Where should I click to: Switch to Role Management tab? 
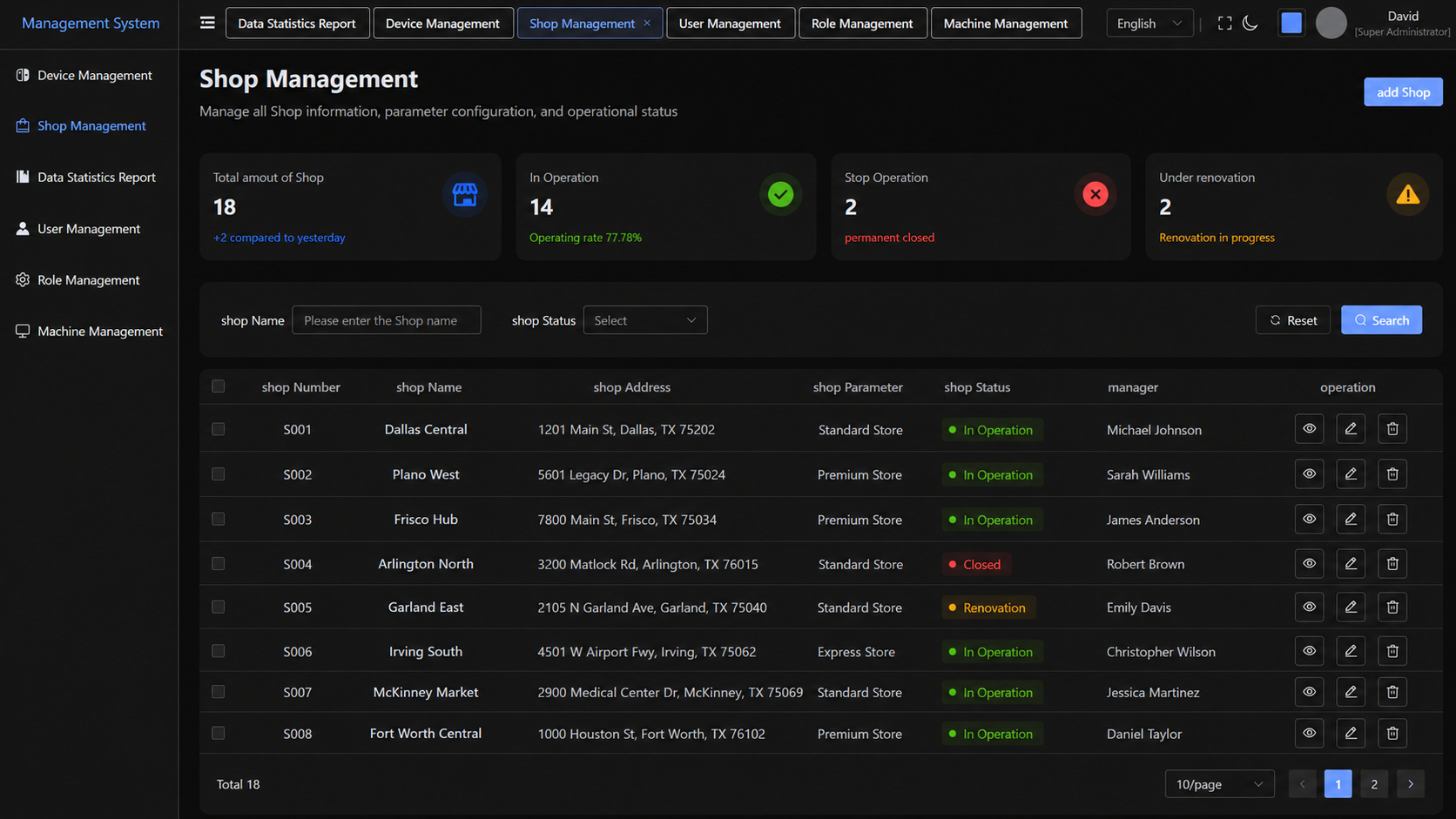tap(862, 23)
